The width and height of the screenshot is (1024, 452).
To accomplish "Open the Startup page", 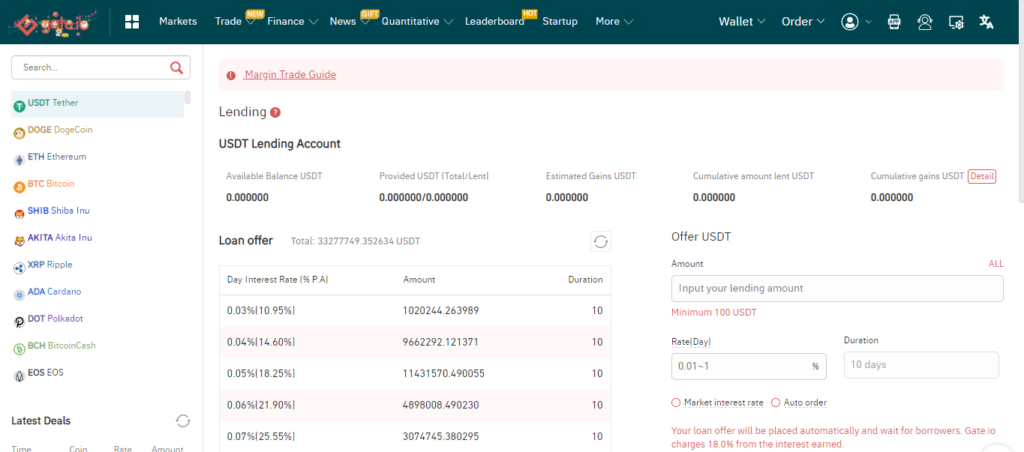I will (x=560, y=22).
